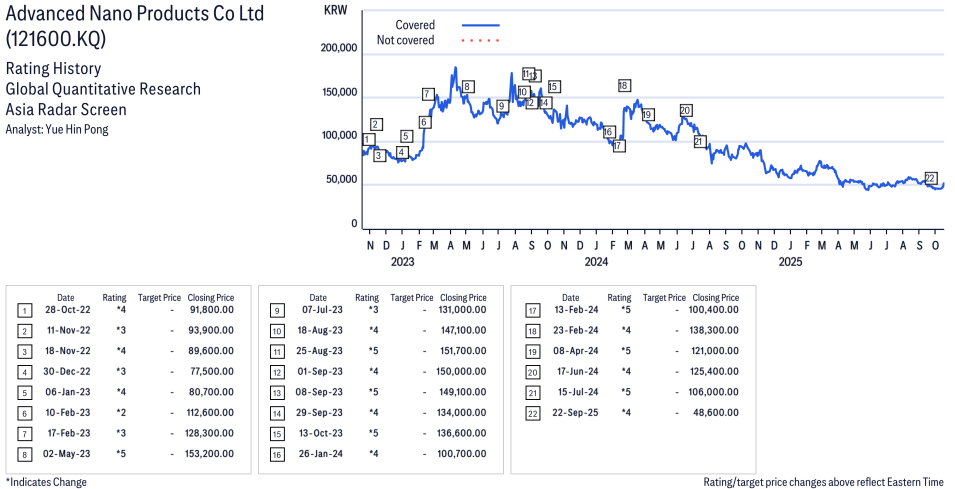Viewport: 955px width, 489px height.
Task: Select chart marker 9 on the graph
Action: click(x=501, y=106)
